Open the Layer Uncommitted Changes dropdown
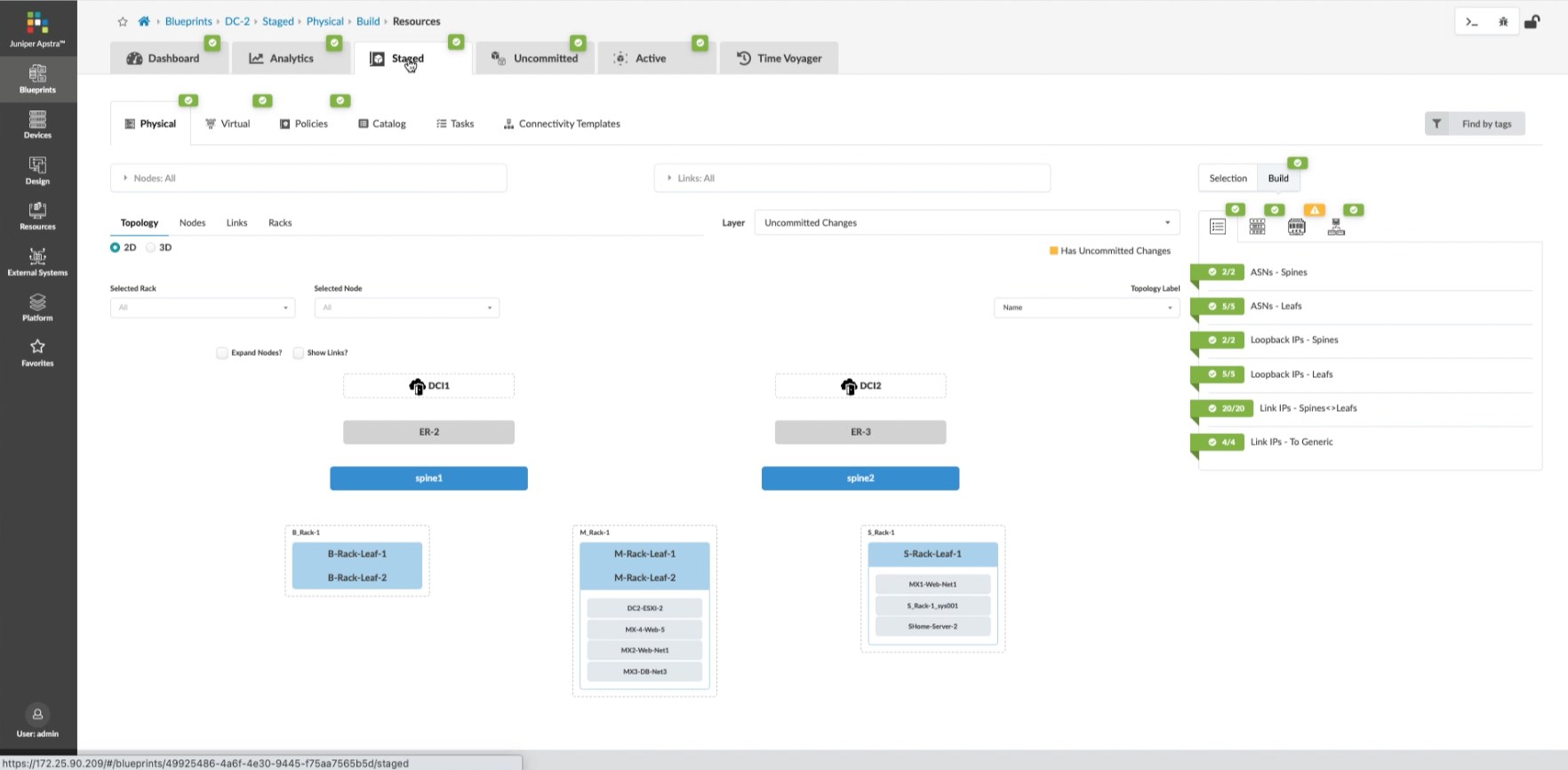This screenshot has height=770, width=1568. coord(967,222)
